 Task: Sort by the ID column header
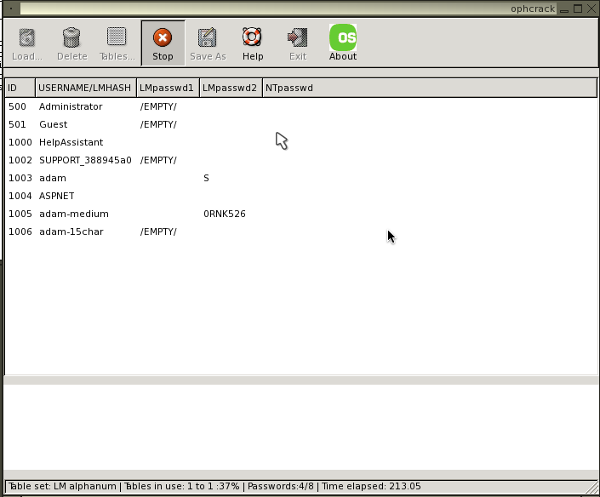pos(19,88)
